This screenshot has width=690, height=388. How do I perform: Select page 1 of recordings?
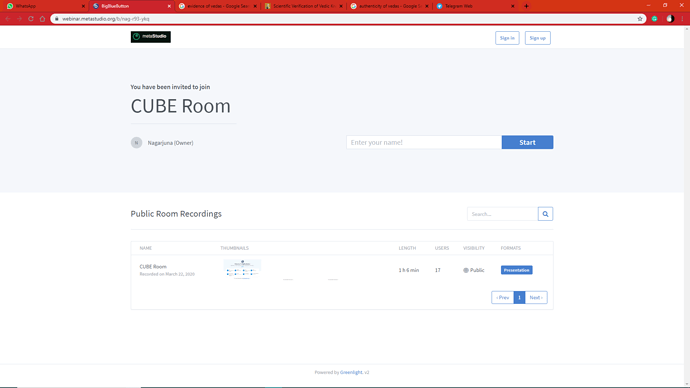(519, 297)
